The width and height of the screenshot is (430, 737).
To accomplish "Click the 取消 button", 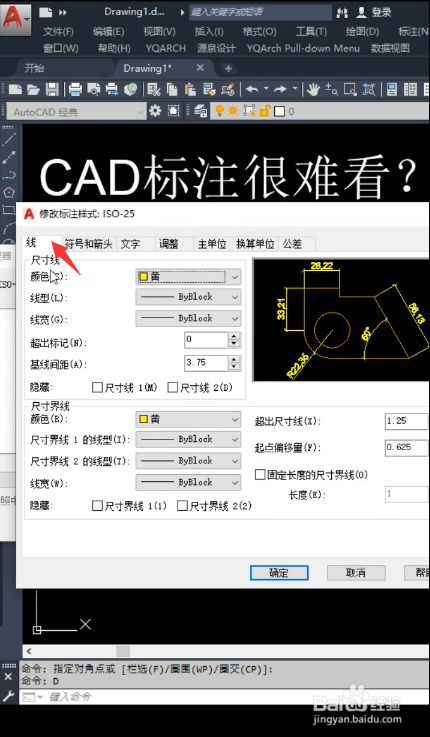I will [356, 572].
